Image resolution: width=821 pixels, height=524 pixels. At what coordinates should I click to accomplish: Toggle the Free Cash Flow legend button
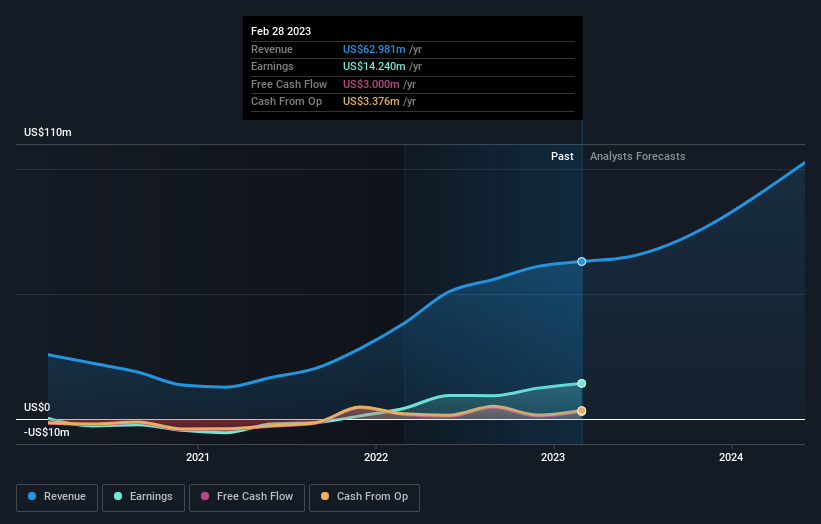coord(247,497)
